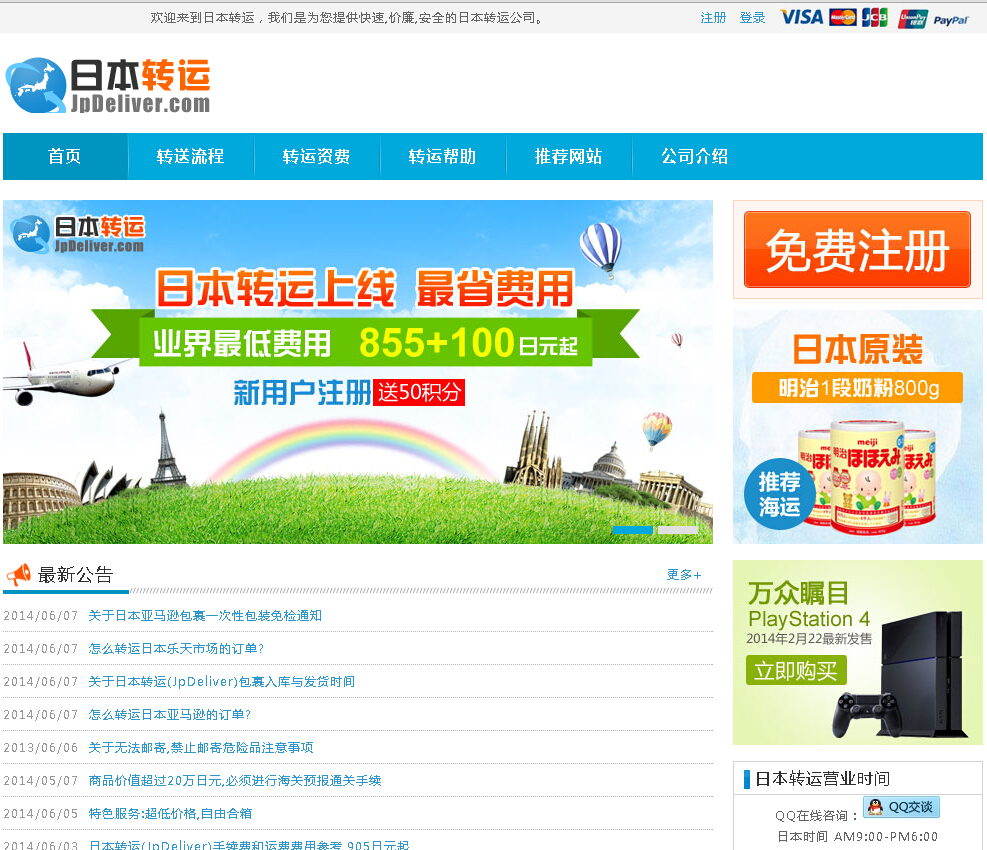The image size is (987, 850).
Task: Open QQ交谈 online chat button
Action: pyautogui.click(x=901, y=807)
